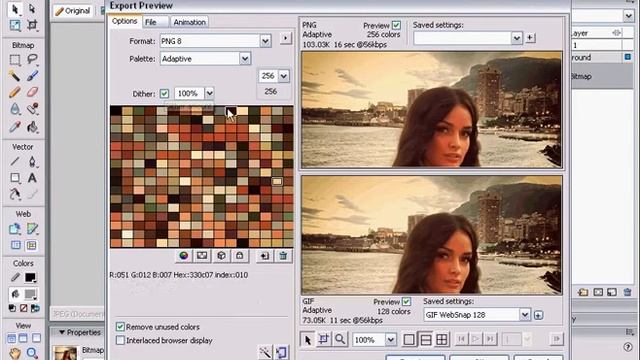This screenshot has height=360, width=640.
Task: Select the Rubber Stamp tool
Action: click(x=32, y=109)
